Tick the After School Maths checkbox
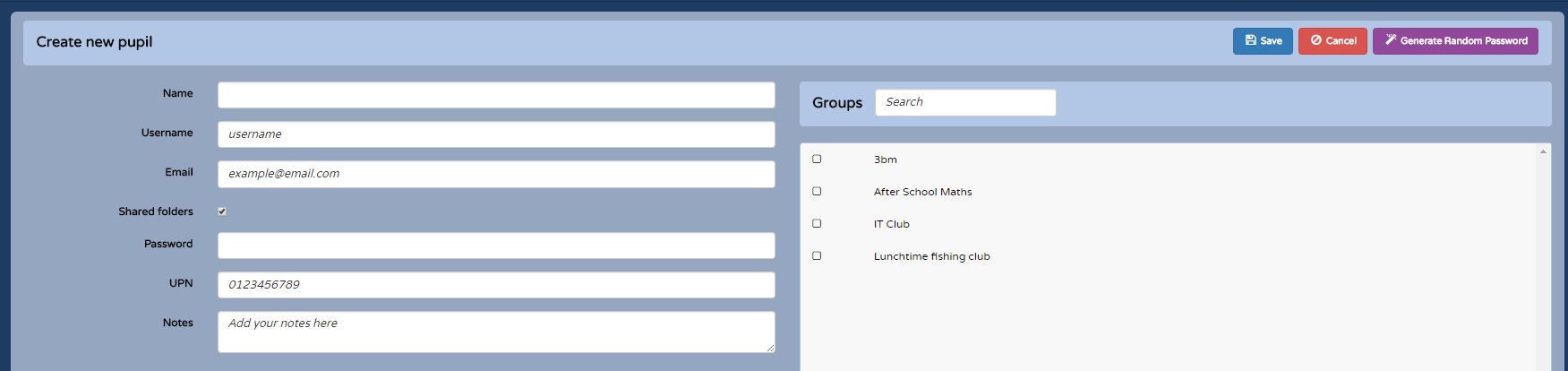 click(x=817, y=191)
